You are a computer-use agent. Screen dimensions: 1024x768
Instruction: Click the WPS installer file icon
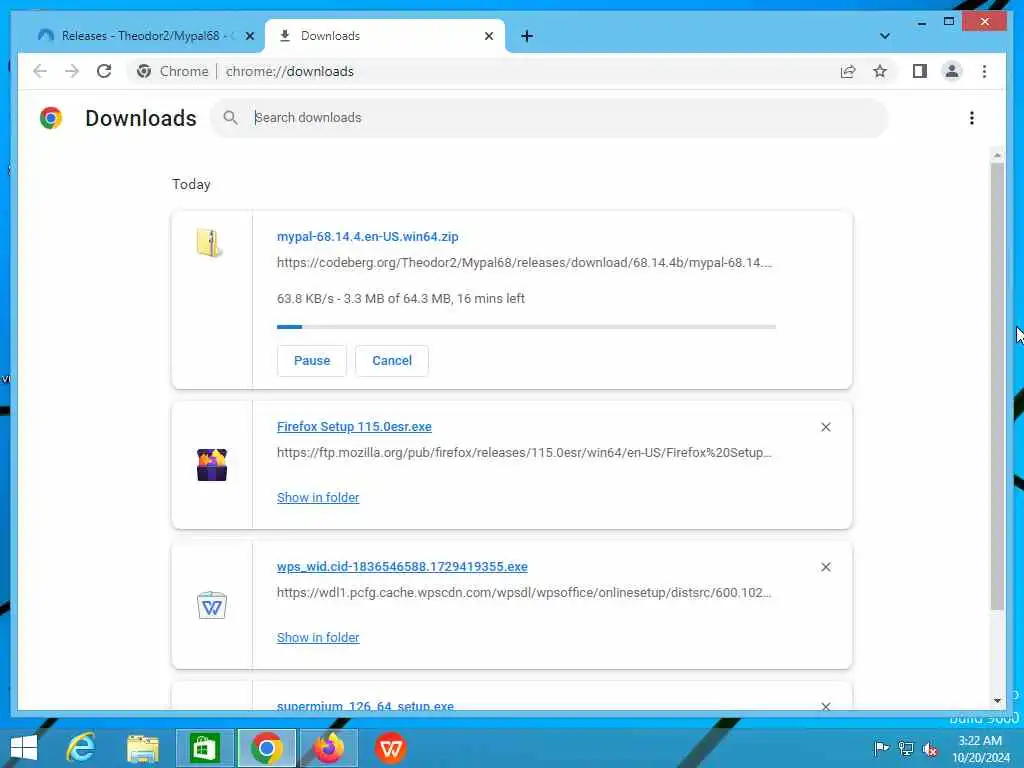212,605
